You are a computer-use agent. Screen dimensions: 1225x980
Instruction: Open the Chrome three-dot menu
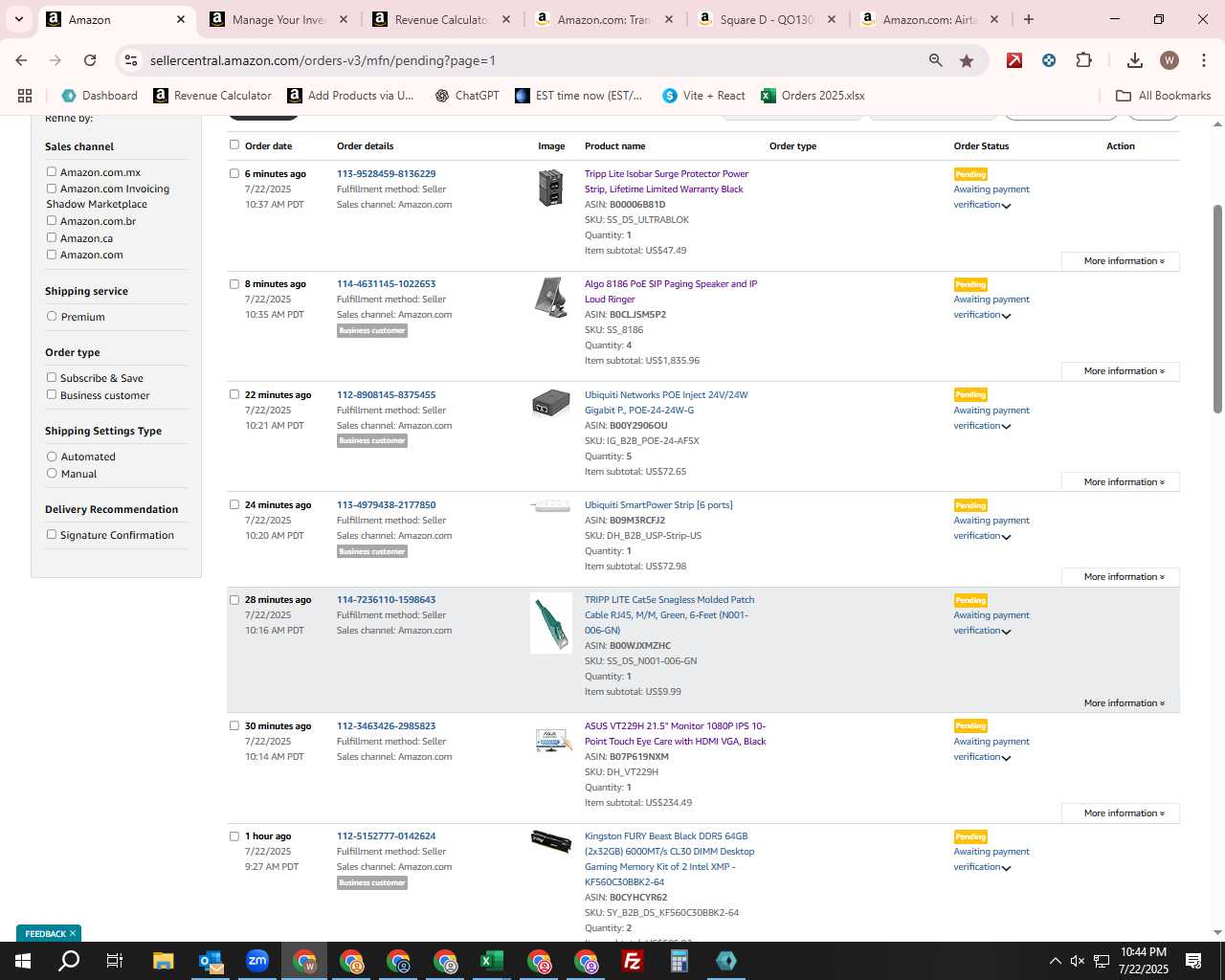1204,60
